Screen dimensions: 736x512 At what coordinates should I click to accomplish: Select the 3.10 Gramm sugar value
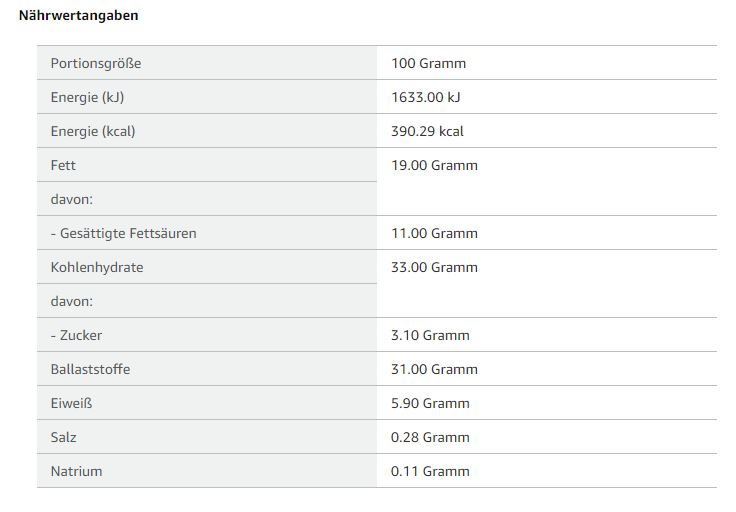click(x=431, y=335)
